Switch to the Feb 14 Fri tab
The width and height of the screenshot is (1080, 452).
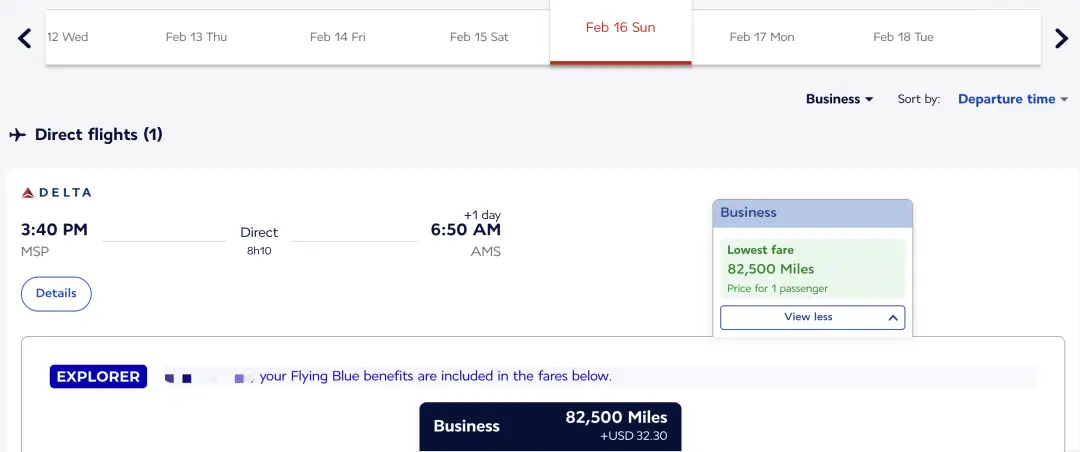[337, 37]
